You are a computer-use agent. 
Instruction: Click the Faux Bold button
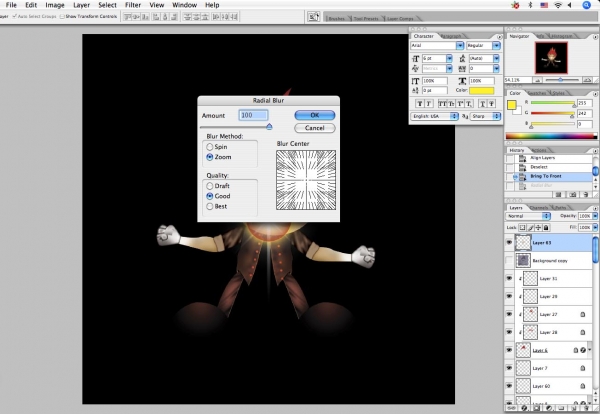[x=420, y=104]
